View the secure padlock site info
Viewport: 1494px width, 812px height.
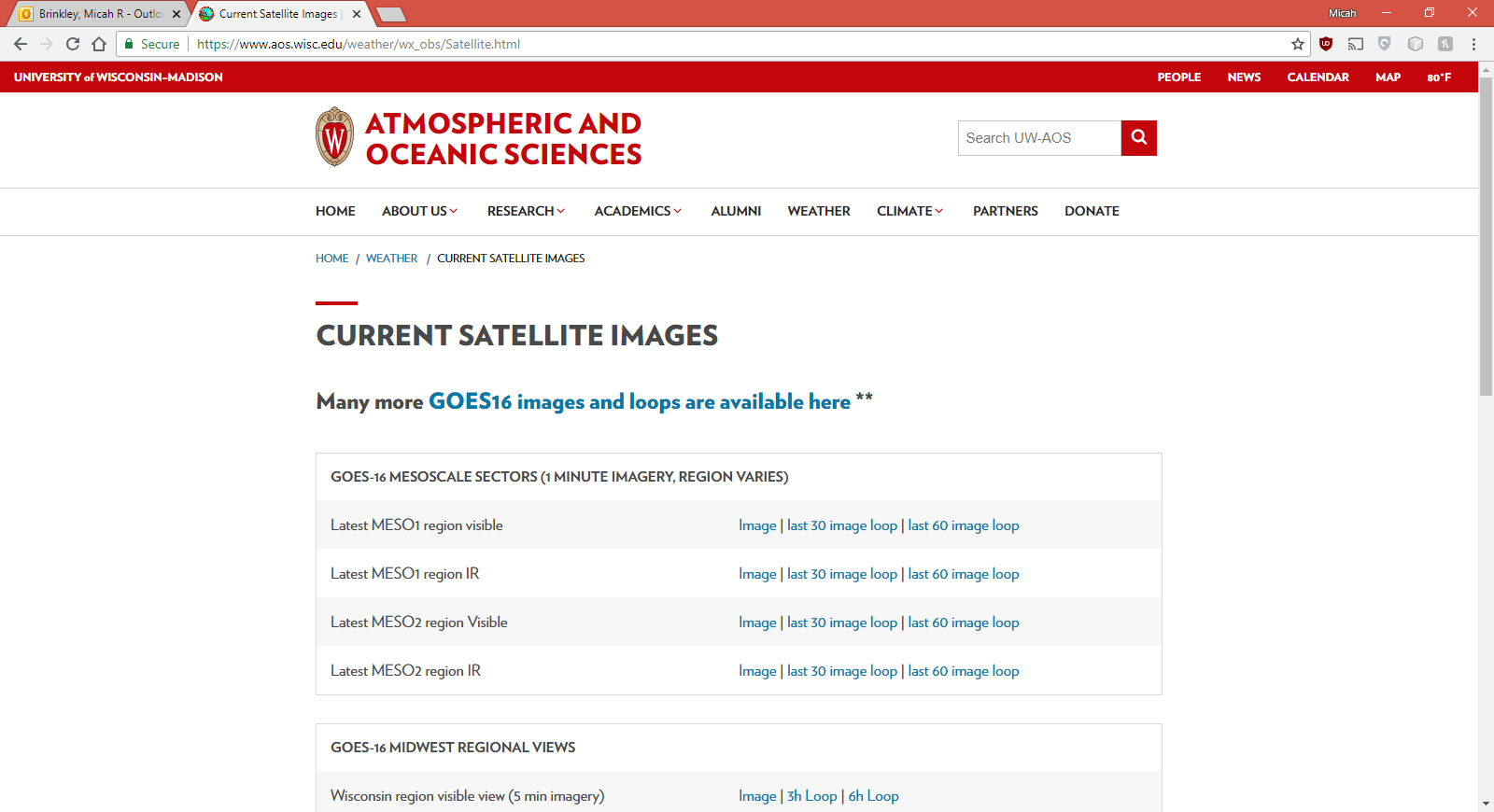(130, 44)
